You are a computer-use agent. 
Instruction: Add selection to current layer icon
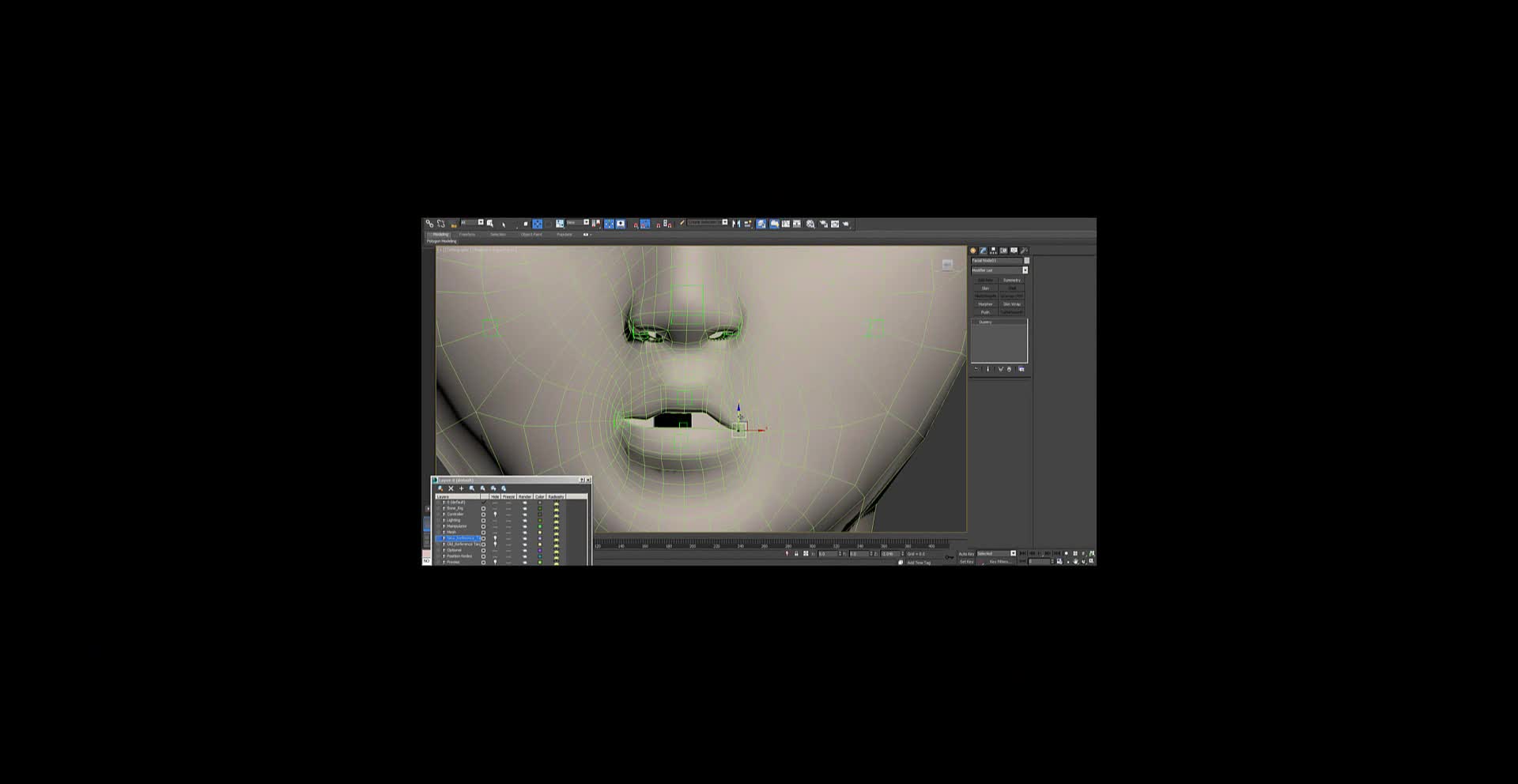(462, 488)
